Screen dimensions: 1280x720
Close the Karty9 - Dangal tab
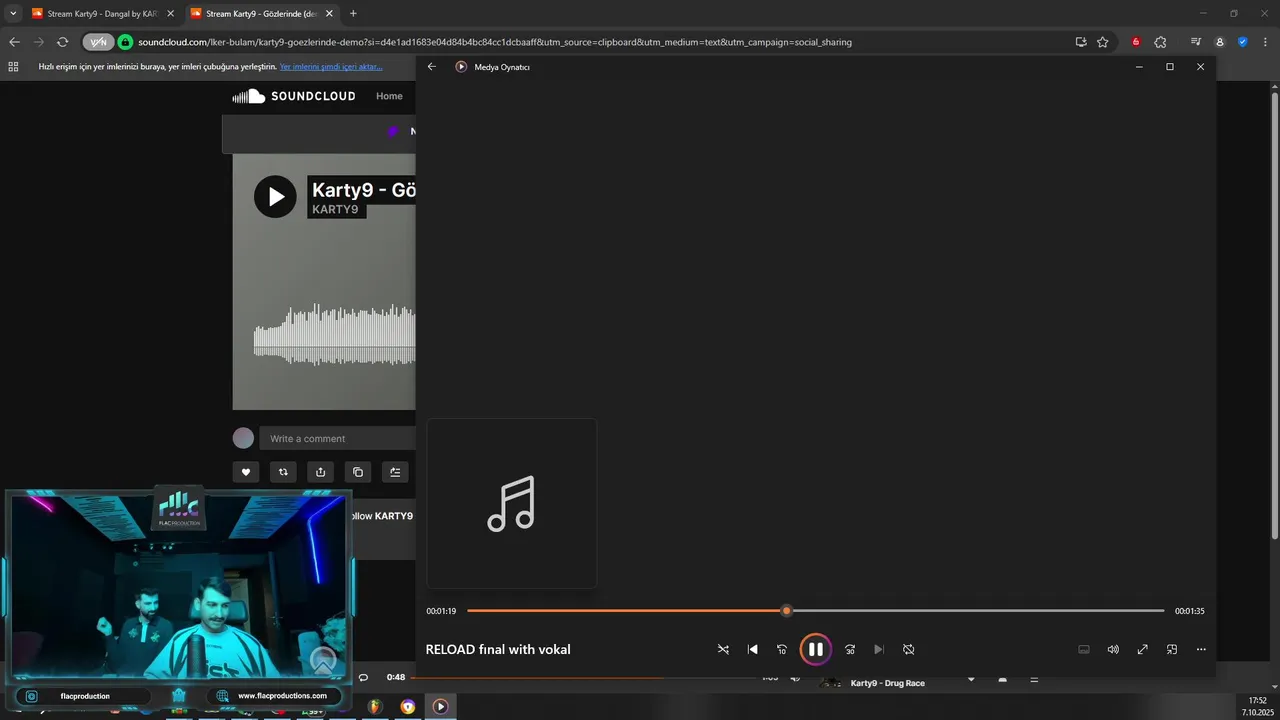(x=170, y=14)
